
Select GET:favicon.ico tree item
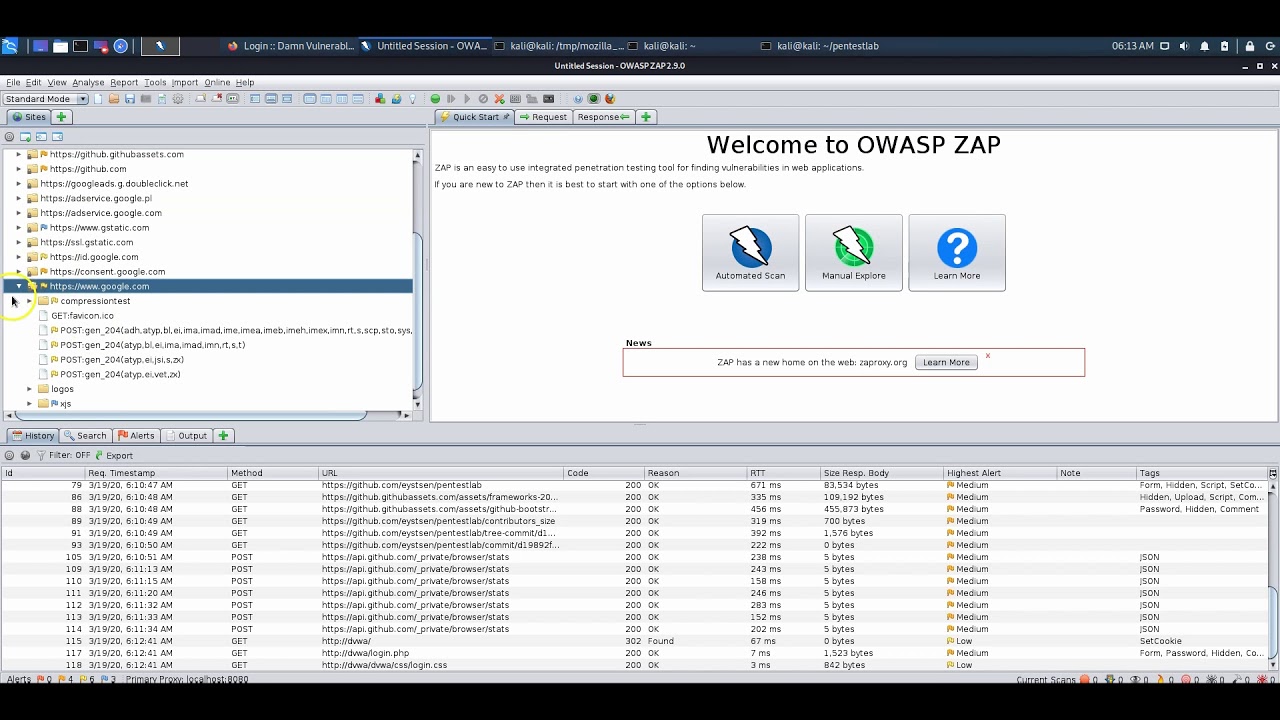click(x=82, y=316)
